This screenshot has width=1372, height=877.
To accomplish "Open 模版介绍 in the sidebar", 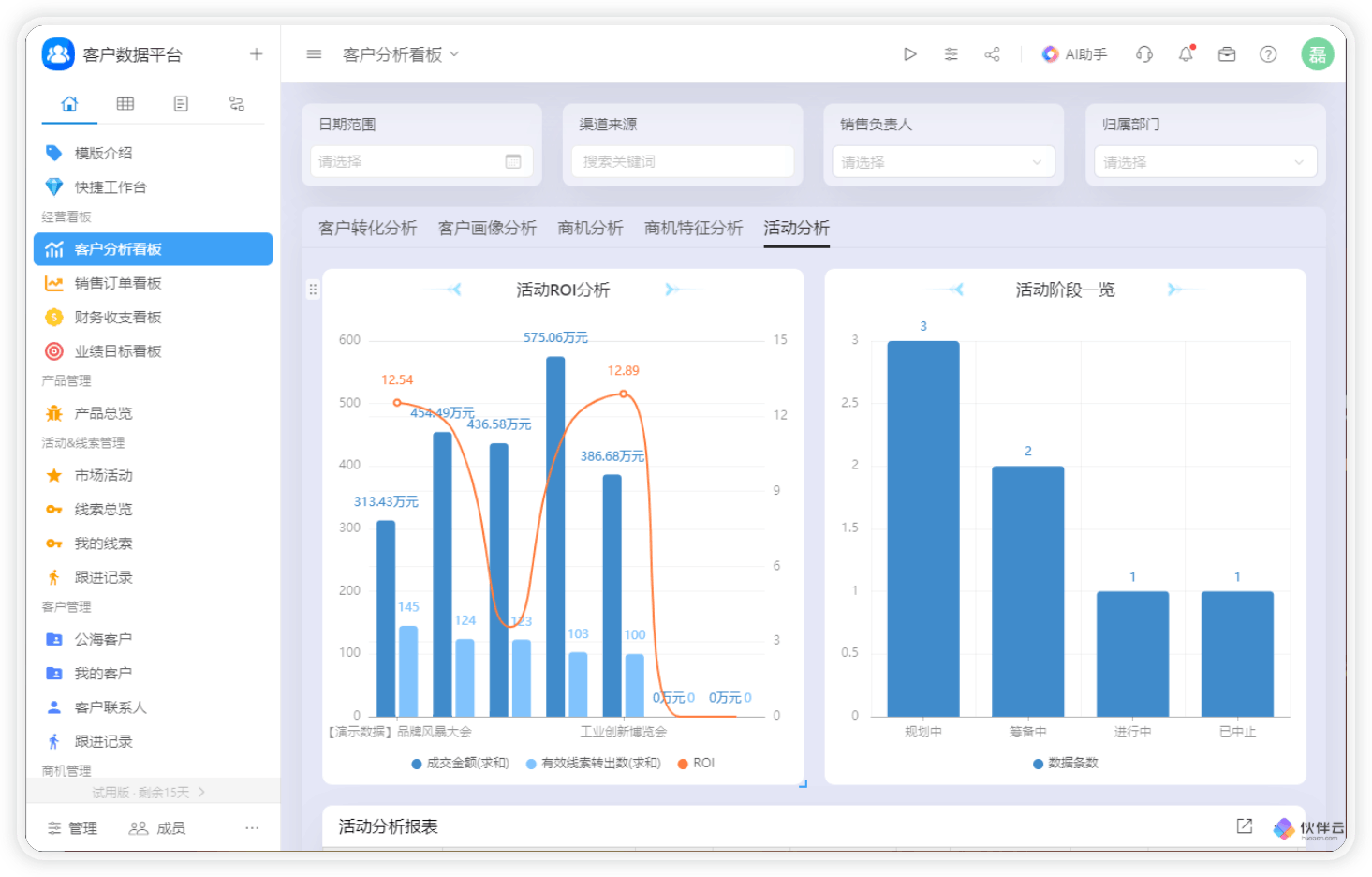I will point(154,153).
